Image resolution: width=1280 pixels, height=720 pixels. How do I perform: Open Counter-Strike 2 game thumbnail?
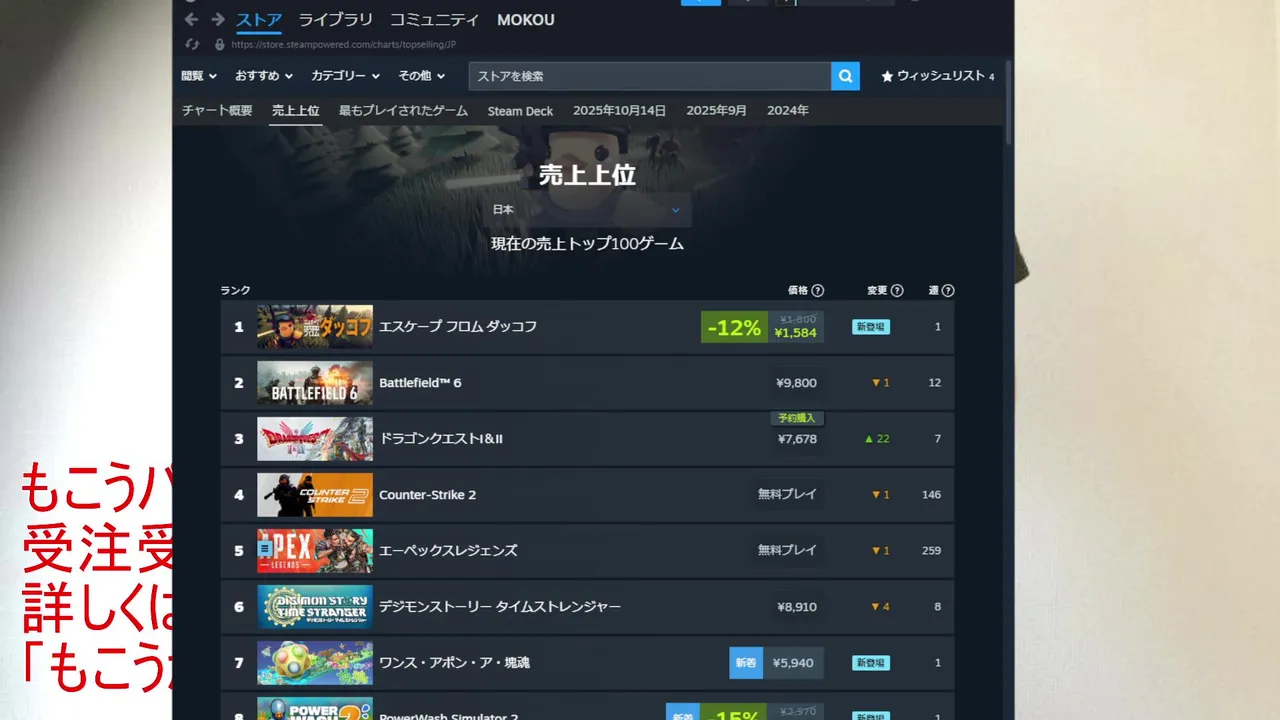coord(315,495)
